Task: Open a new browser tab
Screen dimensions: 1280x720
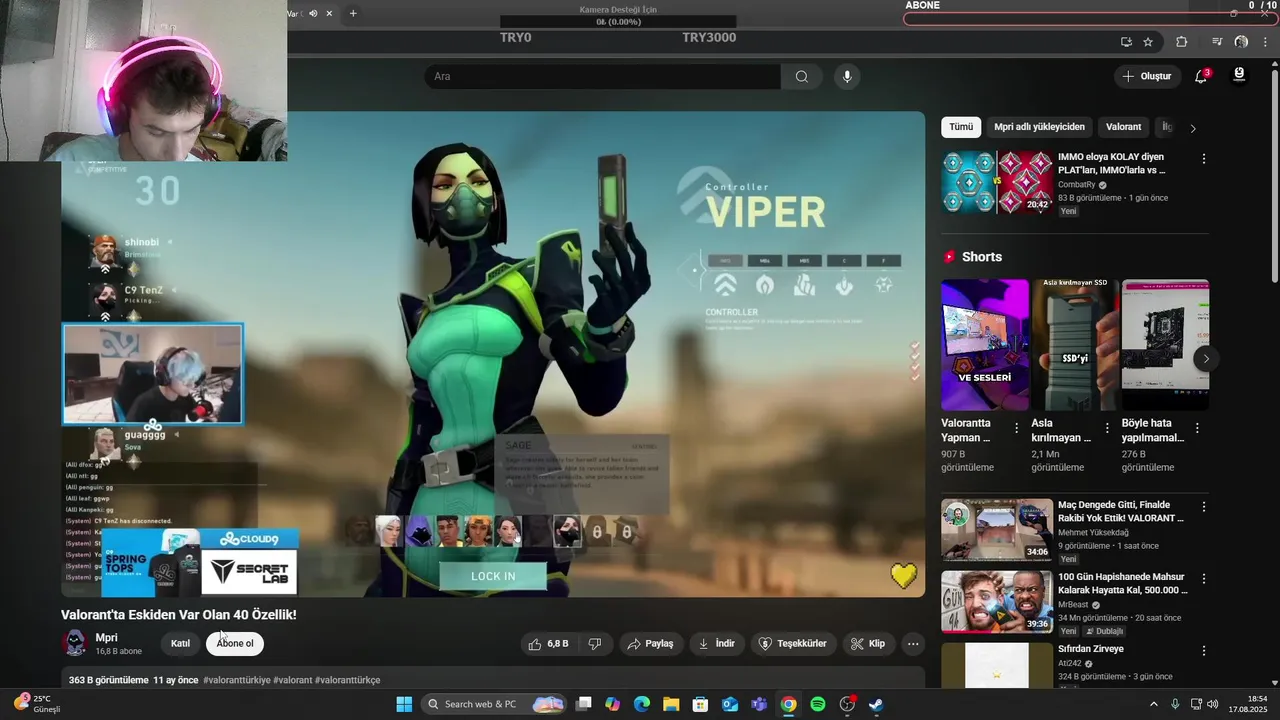Action: click(x=353, y=13)
